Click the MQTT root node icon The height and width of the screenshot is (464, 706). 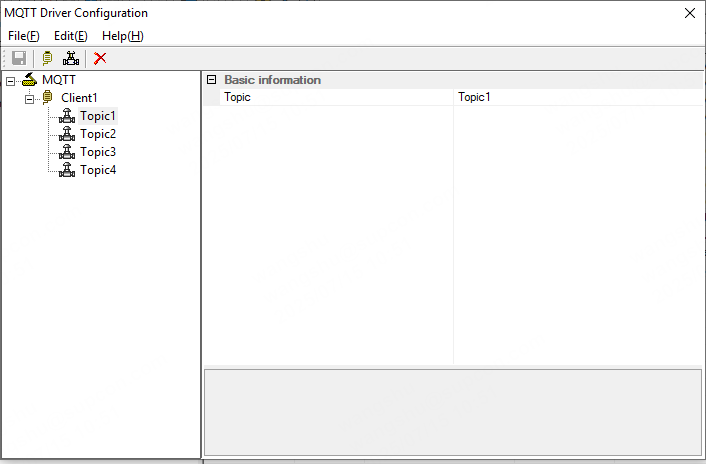[x=29, y=80]
